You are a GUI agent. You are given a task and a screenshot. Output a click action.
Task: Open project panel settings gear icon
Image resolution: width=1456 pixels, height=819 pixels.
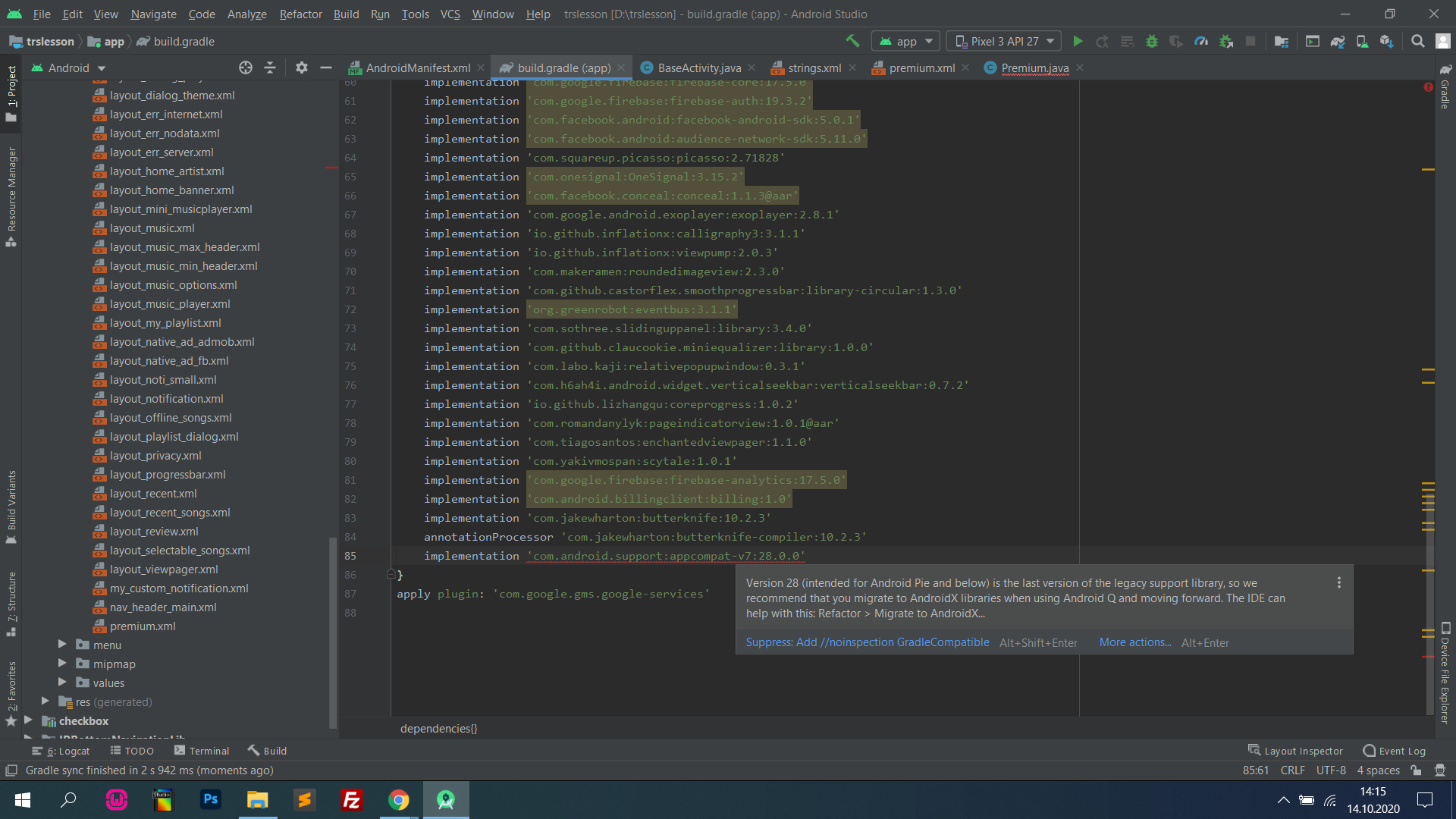pos(301,67)
